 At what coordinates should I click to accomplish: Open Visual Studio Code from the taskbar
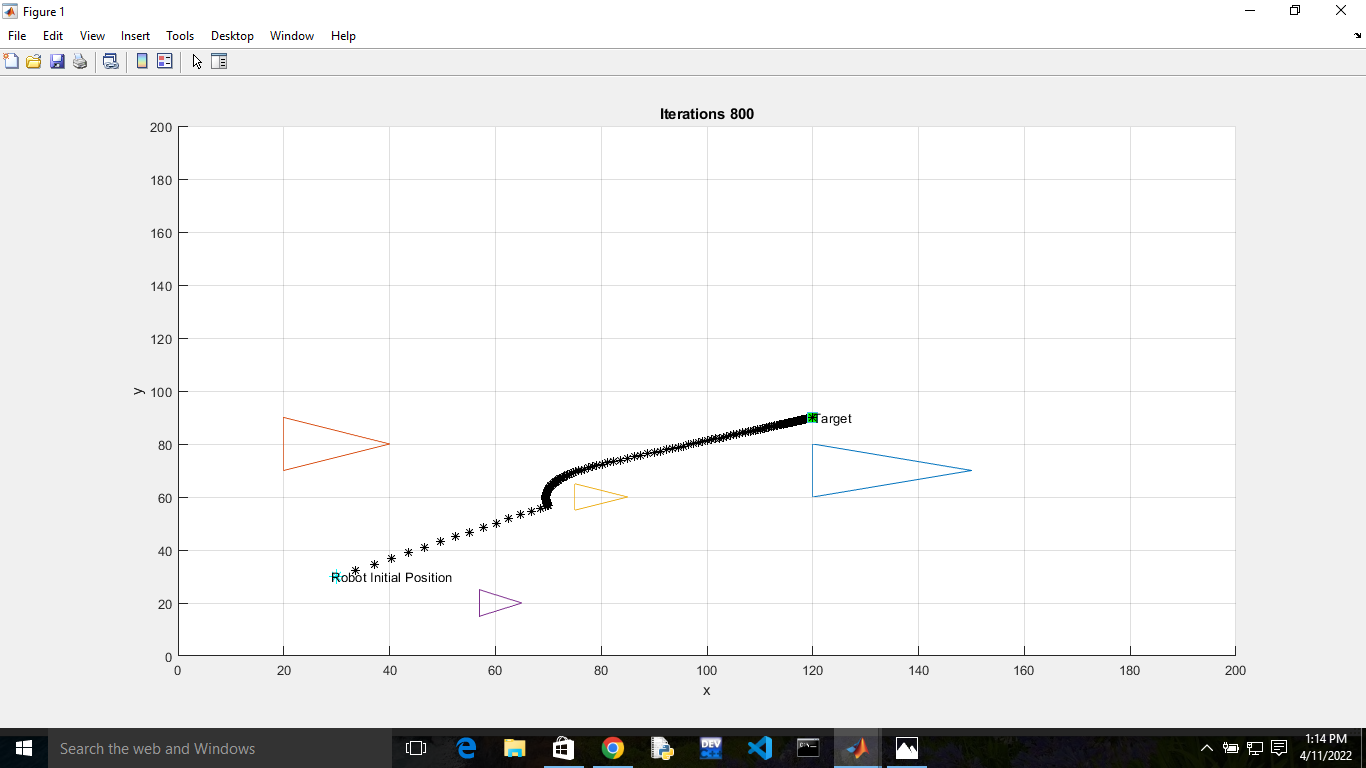(759, 748)
